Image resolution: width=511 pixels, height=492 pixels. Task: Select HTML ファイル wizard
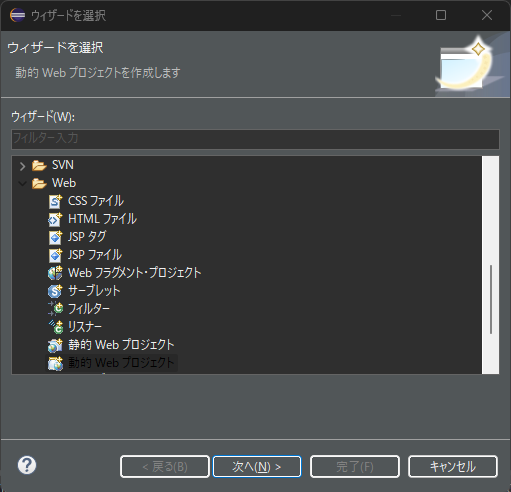coord(102,219)
